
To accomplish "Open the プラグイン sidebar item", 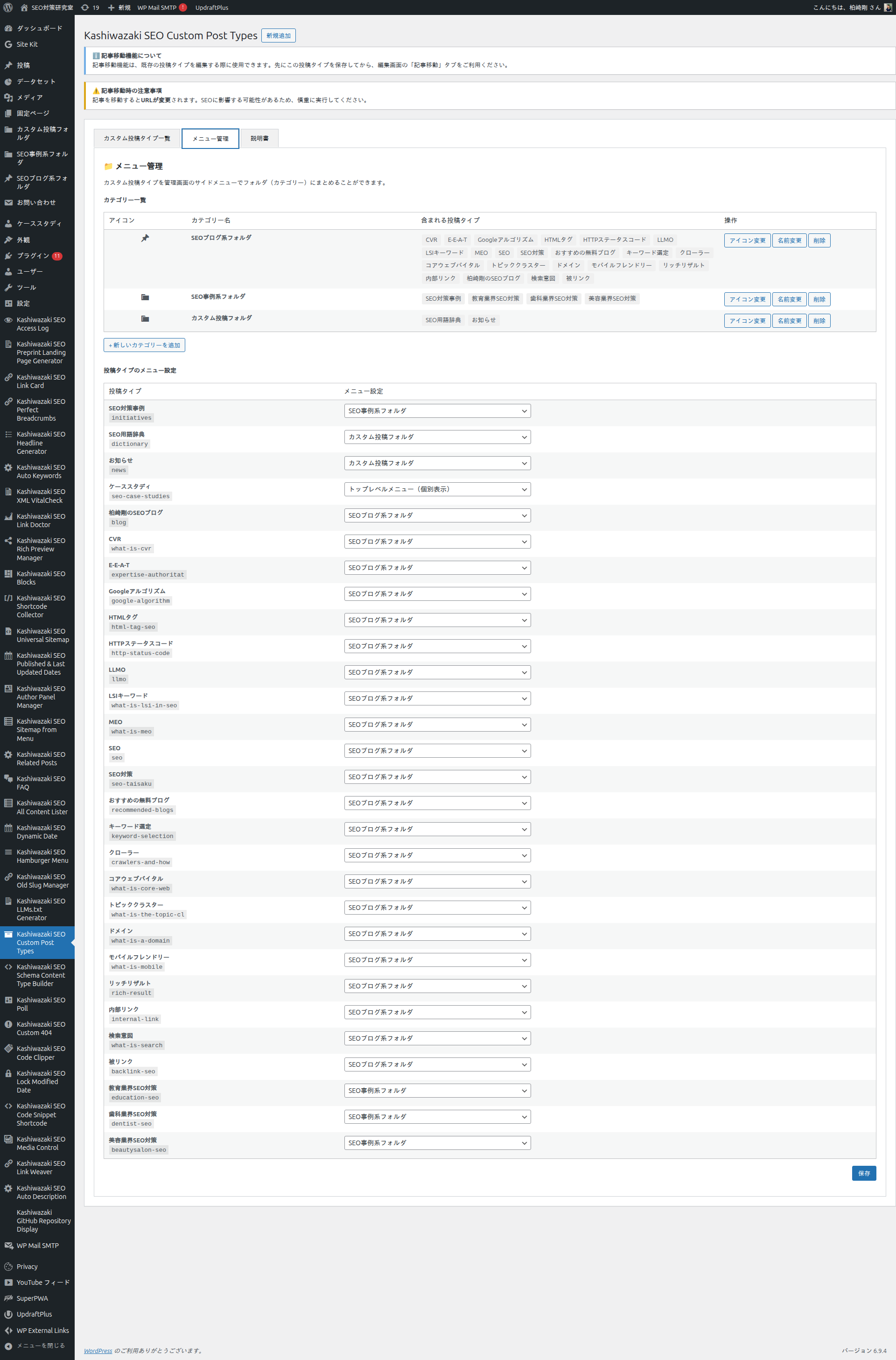I will 33,256.
